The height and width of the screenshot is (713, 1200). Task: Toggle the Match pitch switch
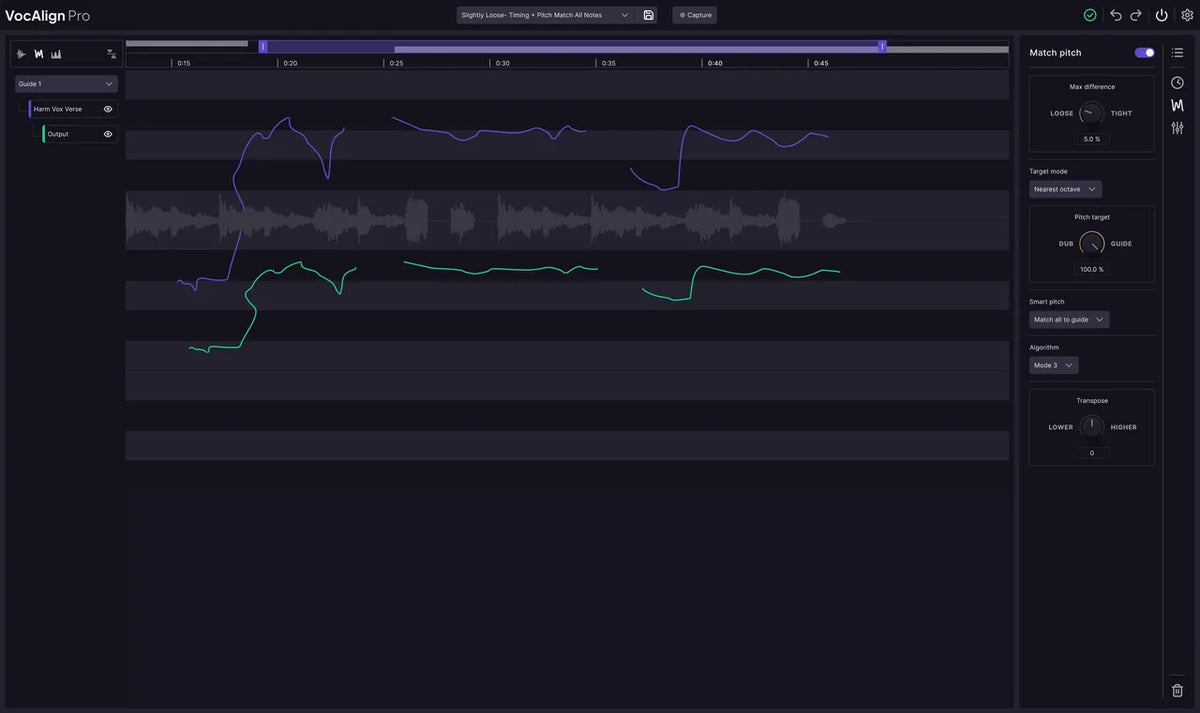(x=1144, y=52)
